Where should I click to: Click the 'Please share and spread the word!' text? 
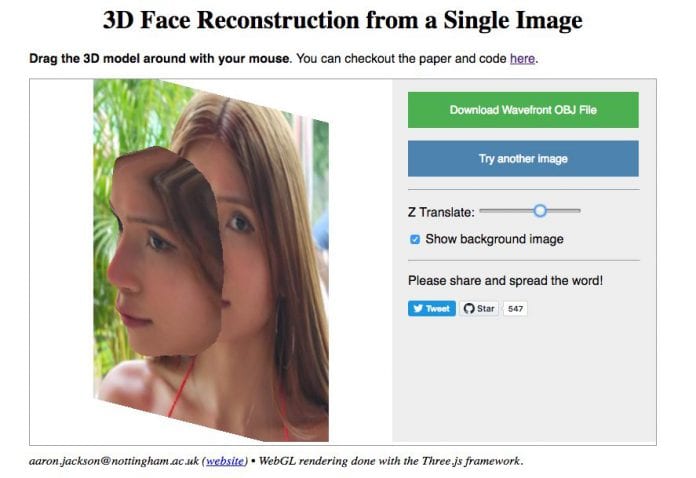(505, 281)
